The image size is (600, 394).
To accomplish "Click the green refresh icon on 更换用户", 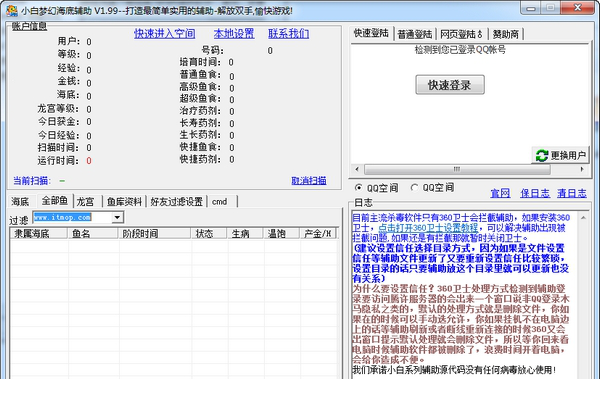I will [542, 155].
